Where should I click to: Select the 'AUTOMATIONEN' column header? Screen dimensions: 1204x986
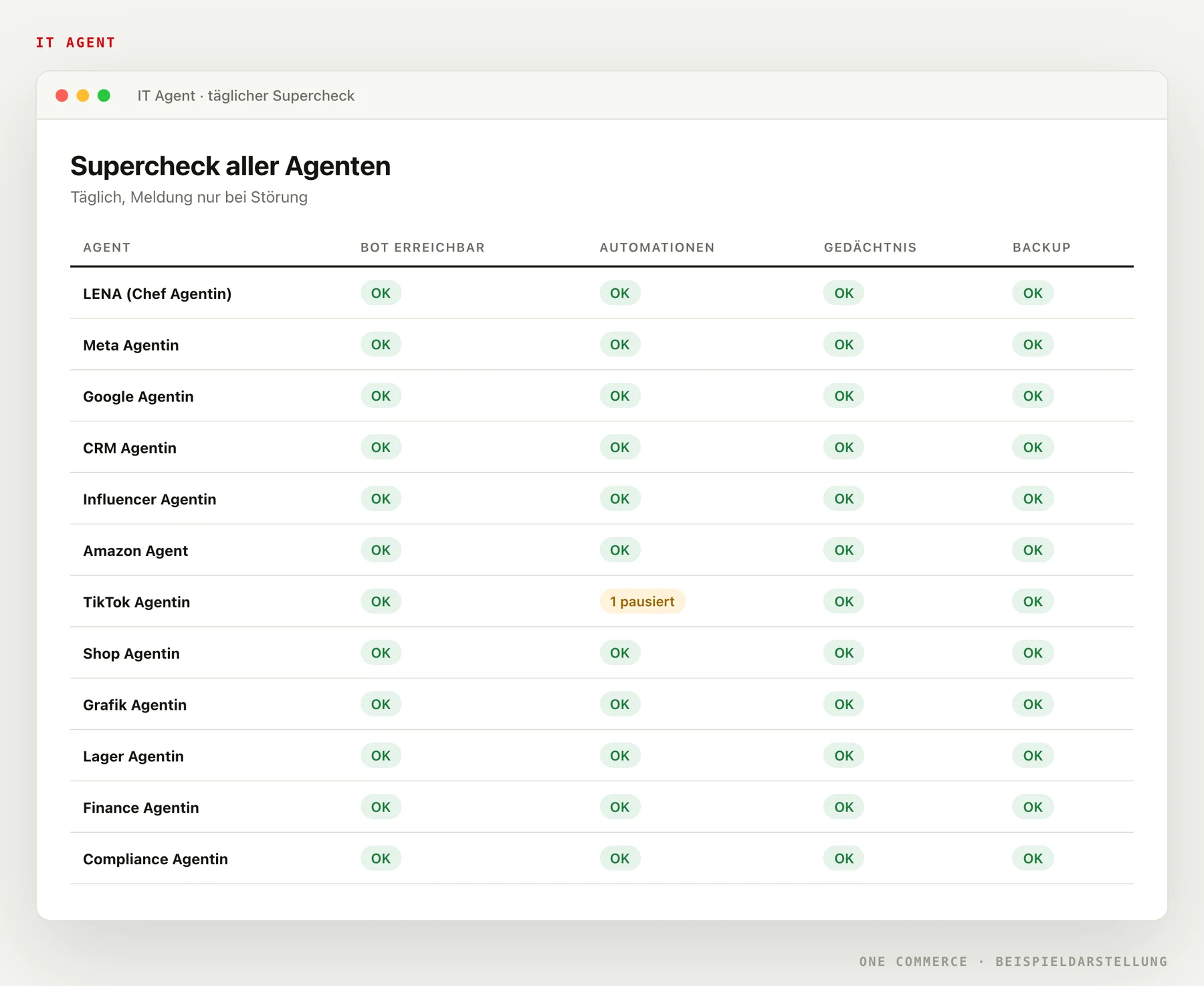[657, 248]
